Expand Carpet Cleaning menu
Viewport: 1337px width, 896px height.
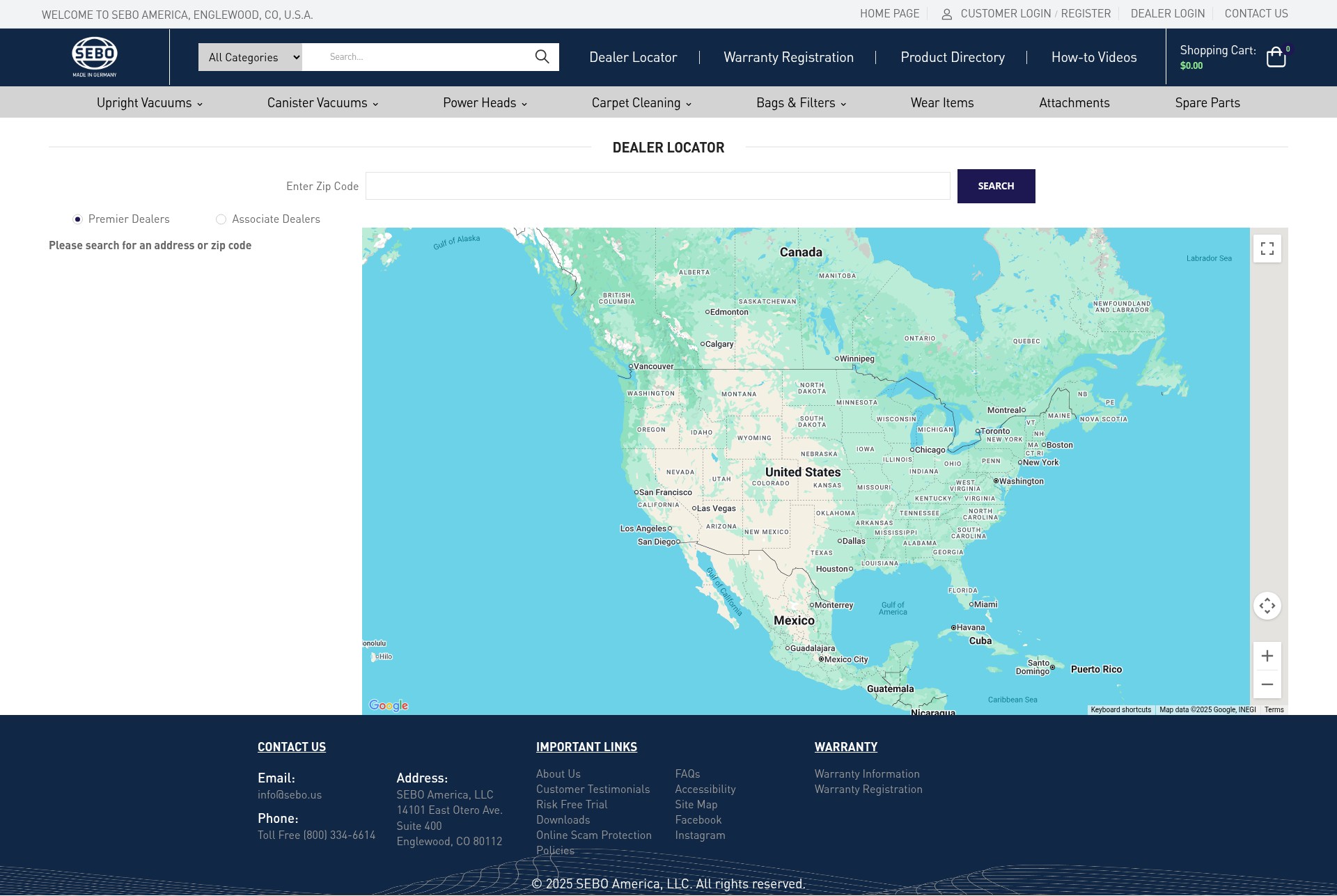click(641, 103)
